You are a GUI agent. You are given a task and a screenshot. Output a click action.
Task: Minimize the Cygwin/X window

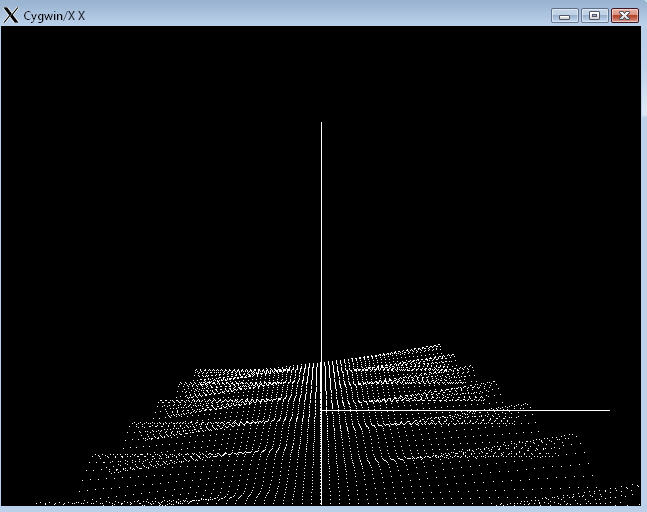pyautogui.click(x=564, y=15)
